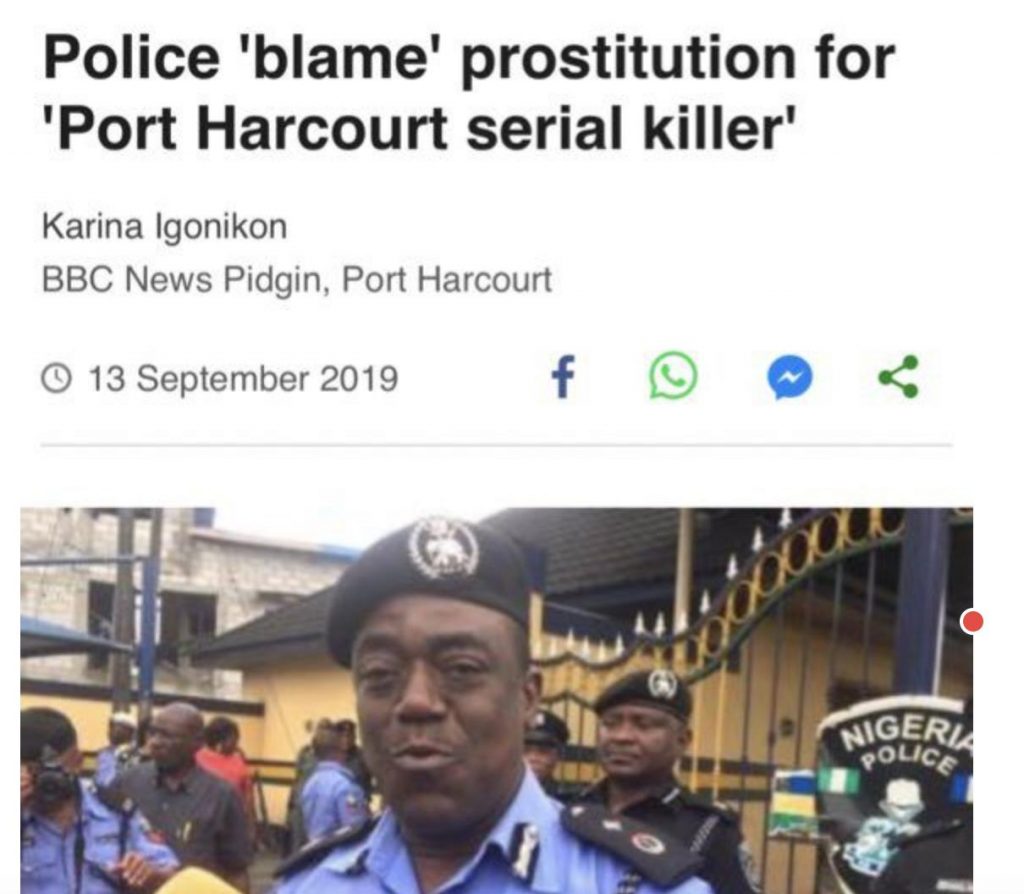Open the police commissioner article photo
1024x894 pixels.
click(496, 701)
